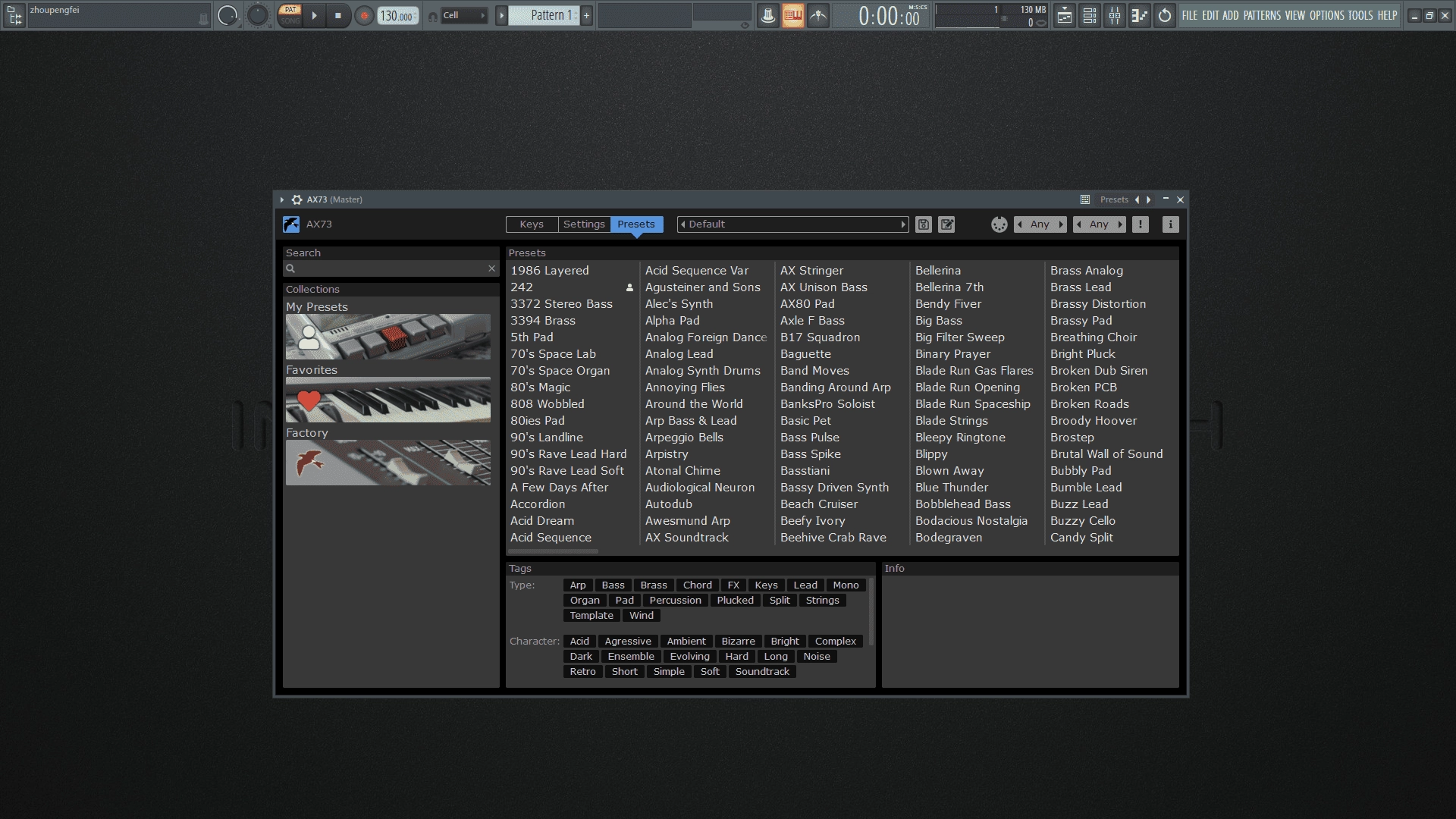Toggle the Ambient character tag

point(686,642)
